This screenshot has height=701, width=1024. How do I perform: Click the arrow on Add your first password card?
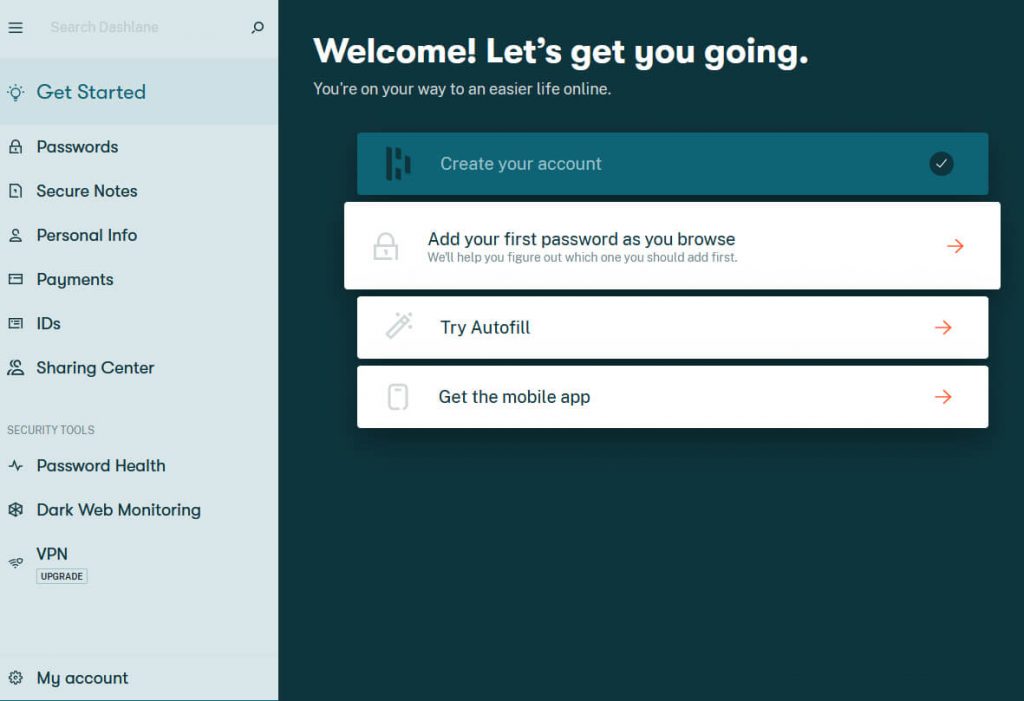[955, 246]
